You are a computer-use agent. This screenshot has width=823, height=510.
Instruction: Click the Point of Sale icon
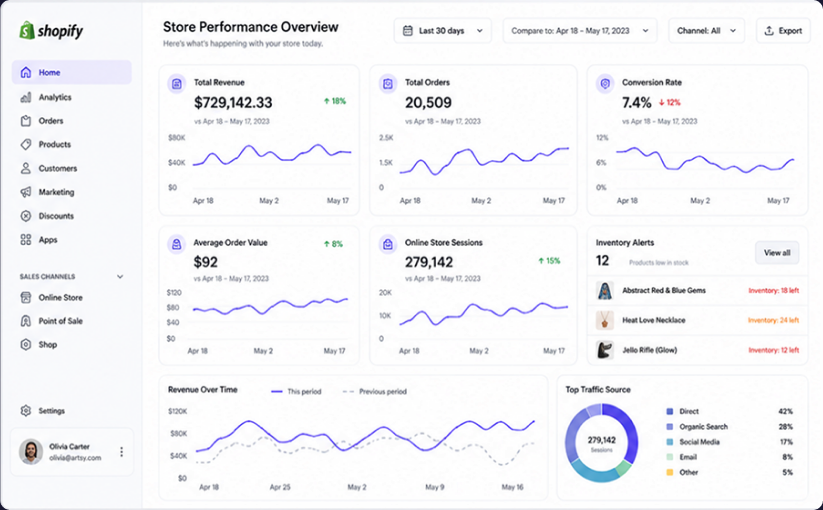[x=26, y=321]
